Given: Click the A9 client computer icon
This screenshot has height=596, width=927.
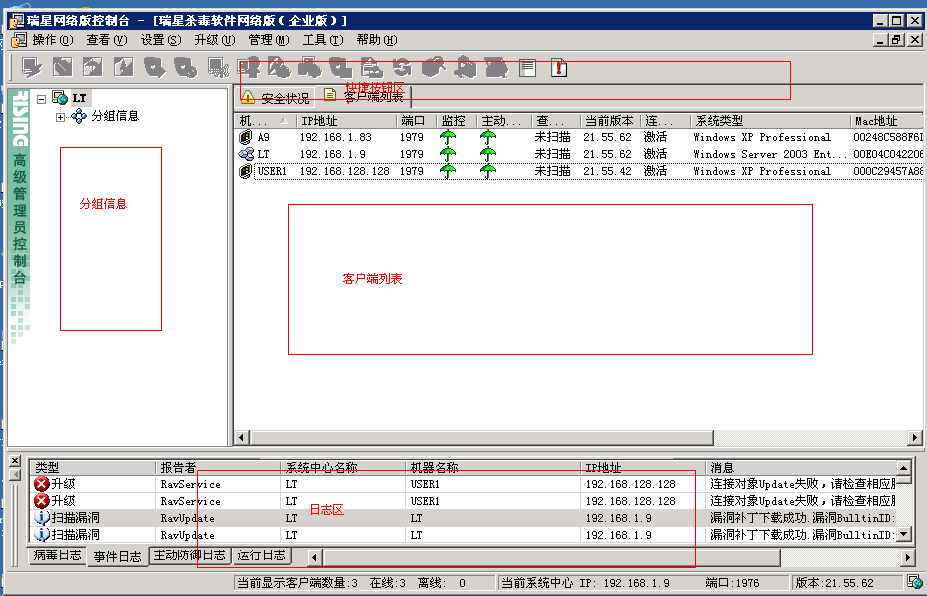Looking at the screenshot, I should pyautogui.click(x=245, y=137).
